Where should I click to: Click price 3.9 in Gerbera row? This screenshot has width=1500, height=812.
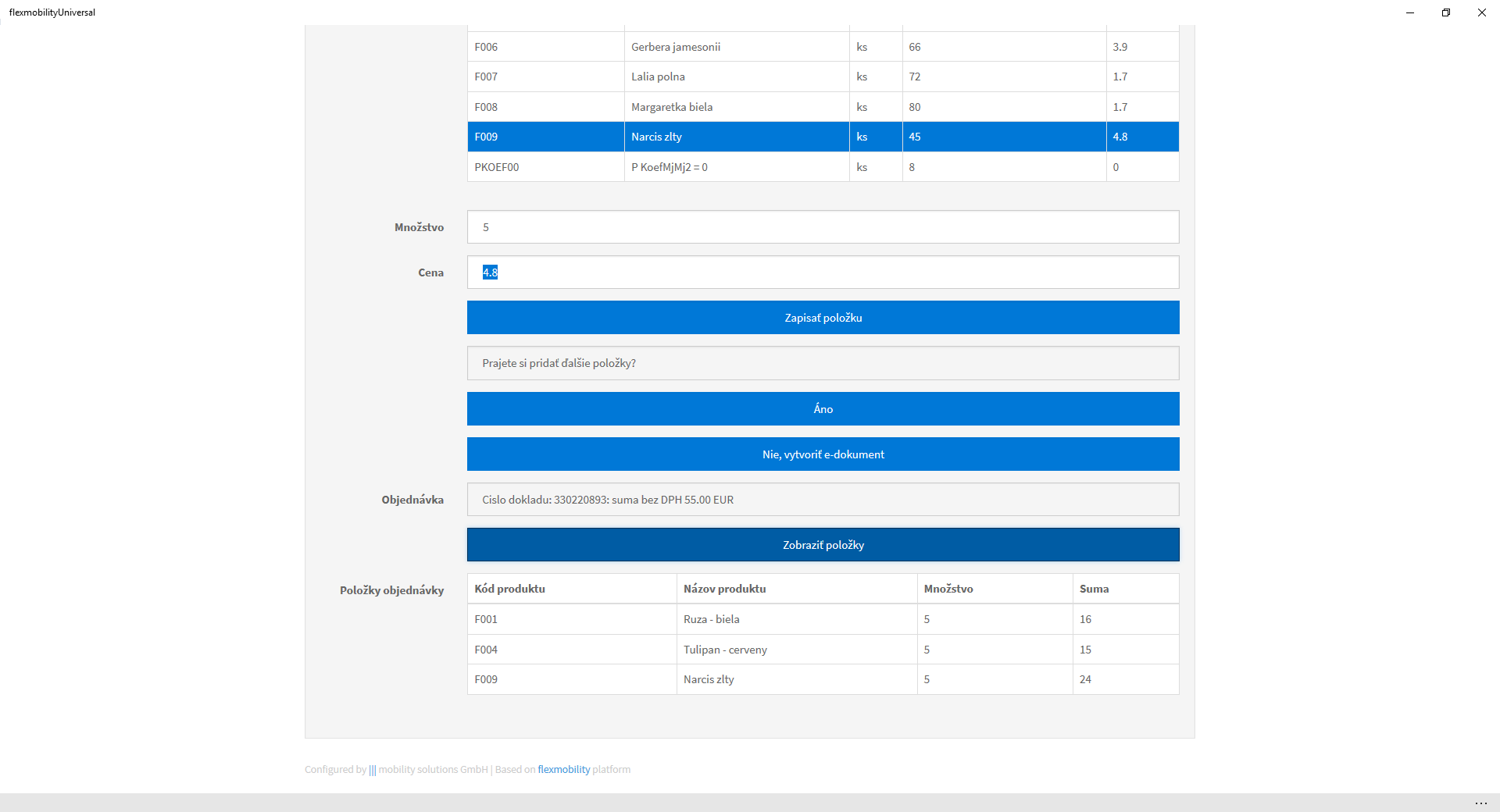point(1142,47)
